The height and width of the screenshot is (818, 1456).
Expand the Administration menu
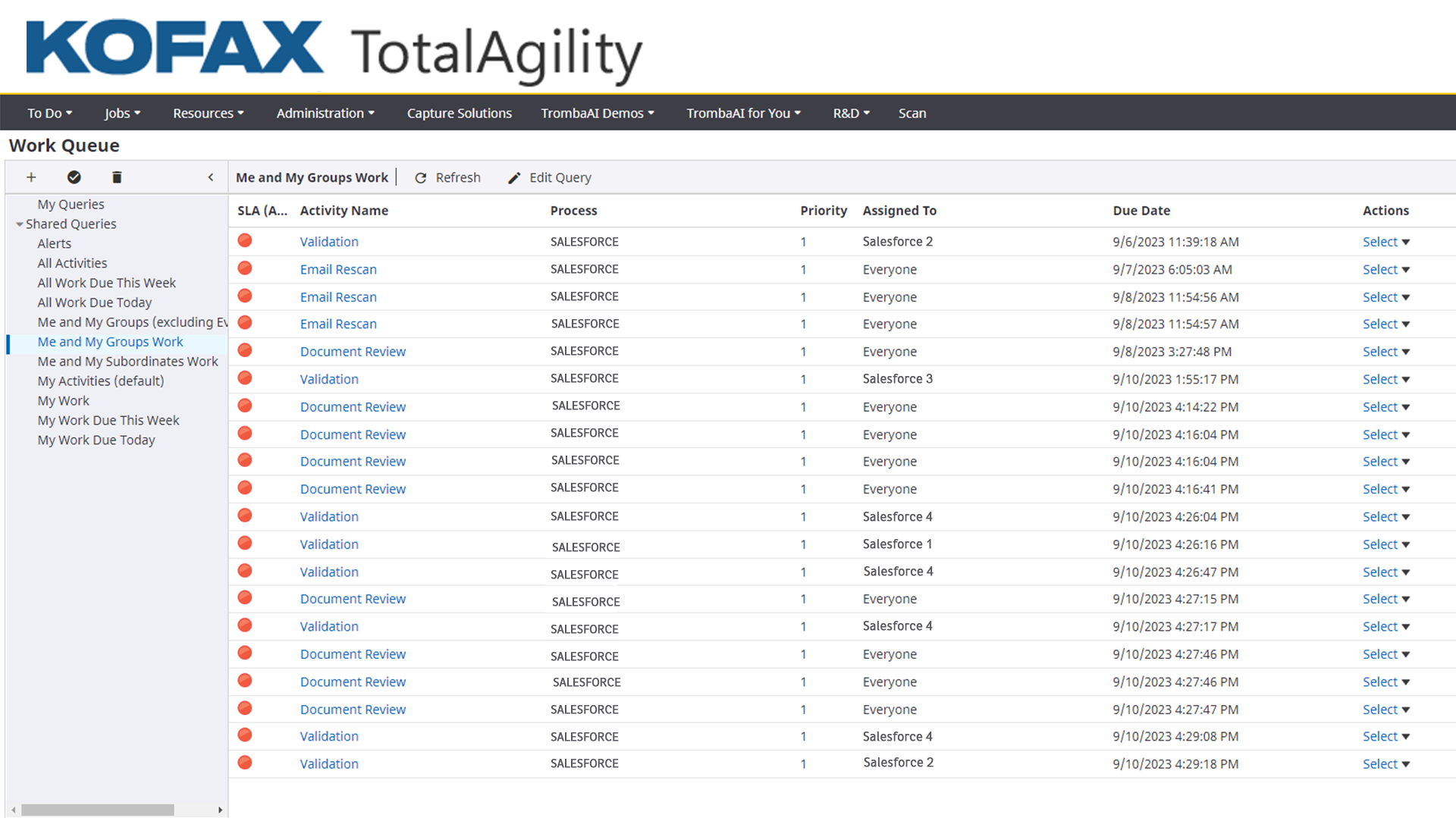point(325,113)
